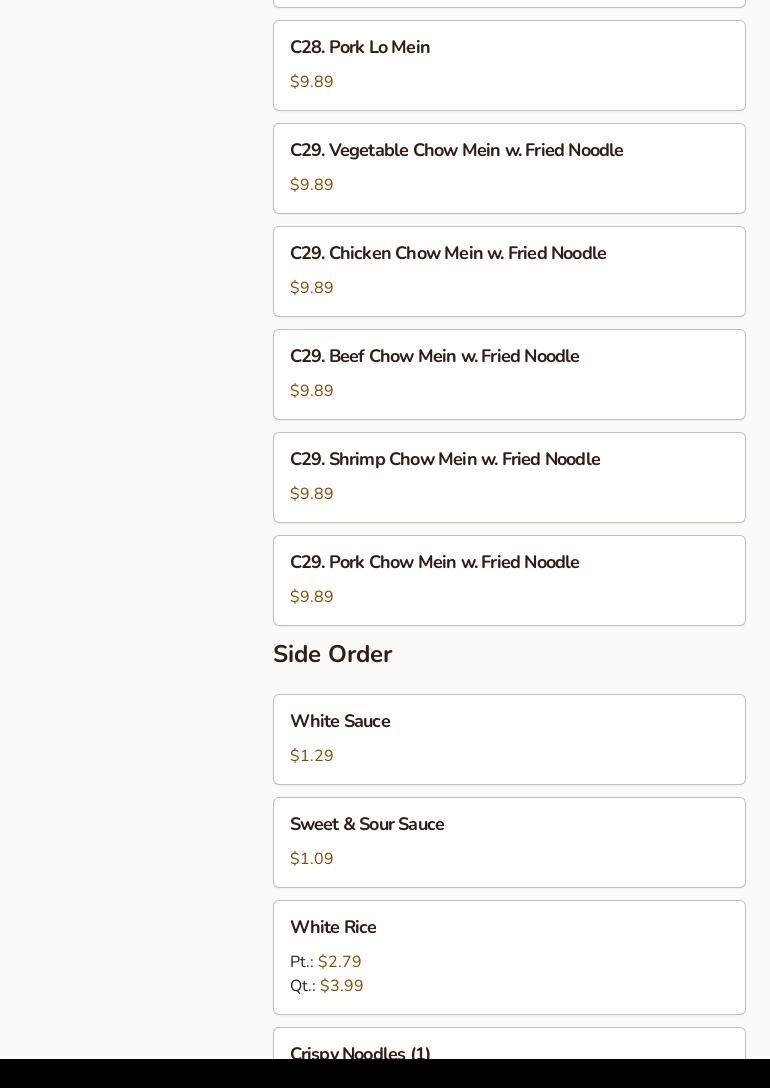
Task: Click the price under Chicken Chow Mein
Action: pos(312,288)
